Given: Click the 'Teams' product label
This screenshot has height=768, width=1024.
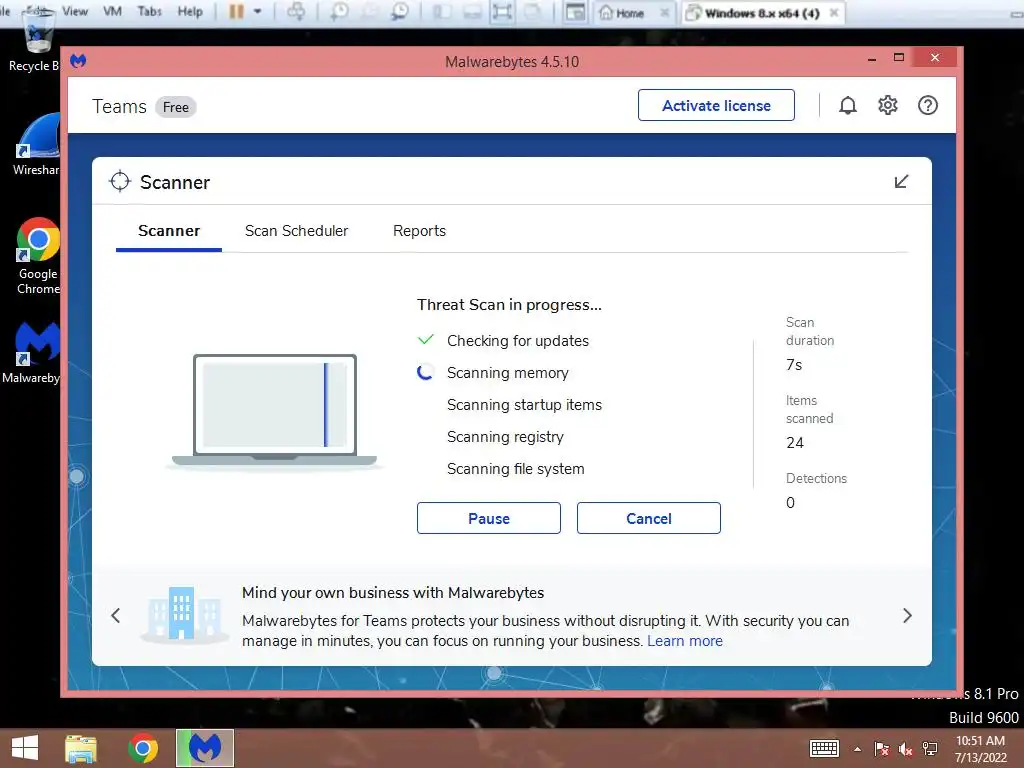Looking at the screenshot, I should coord(119,106).
